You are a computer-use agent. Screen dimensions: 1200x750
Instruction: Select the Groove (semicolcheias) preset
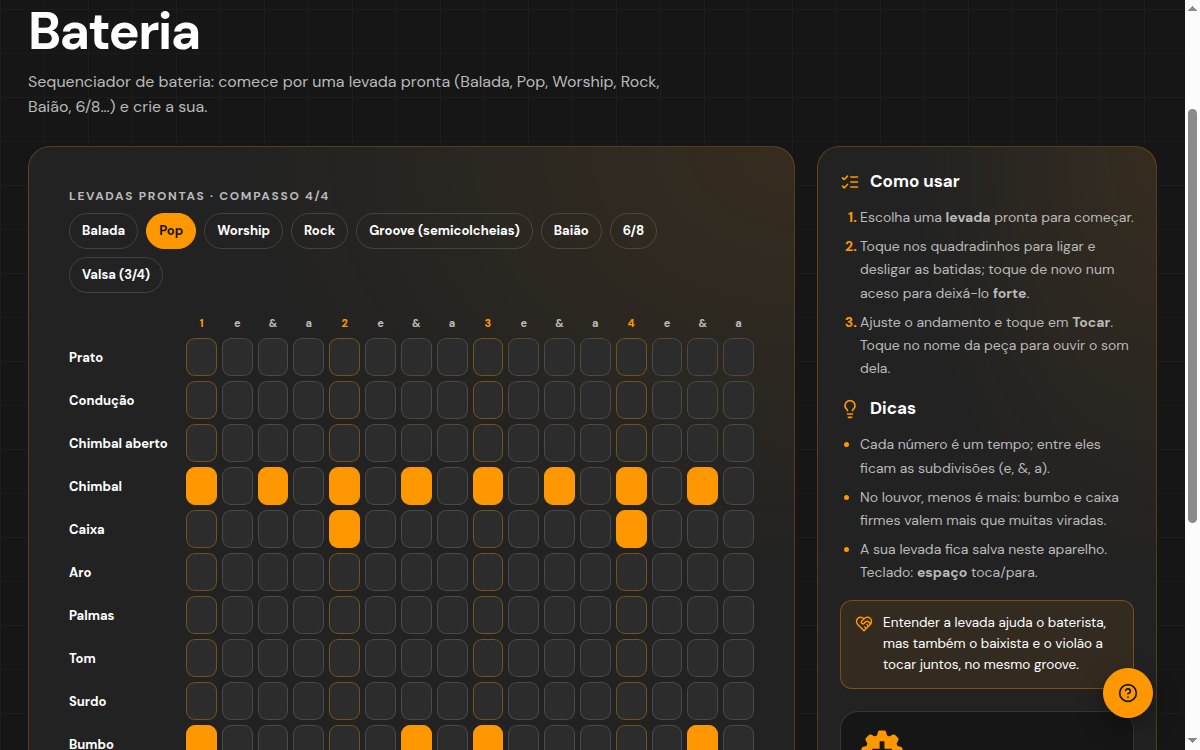click(x=444, y=231)
